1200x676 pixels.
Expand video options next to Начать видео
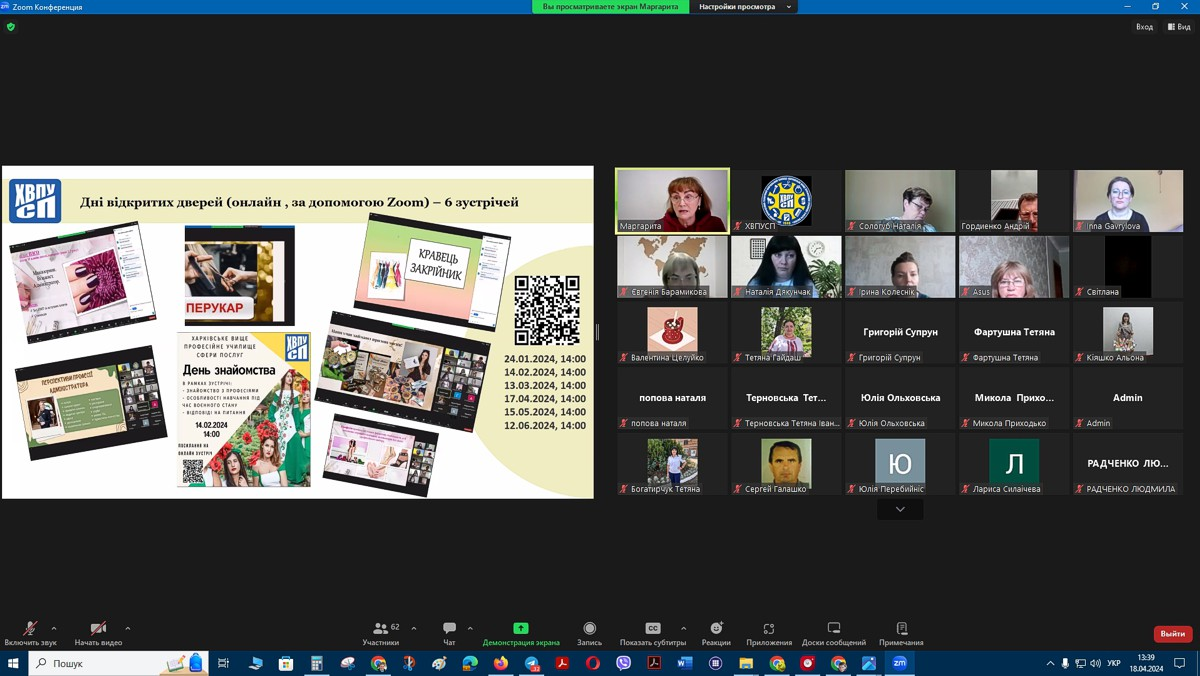tap(128, 629)
